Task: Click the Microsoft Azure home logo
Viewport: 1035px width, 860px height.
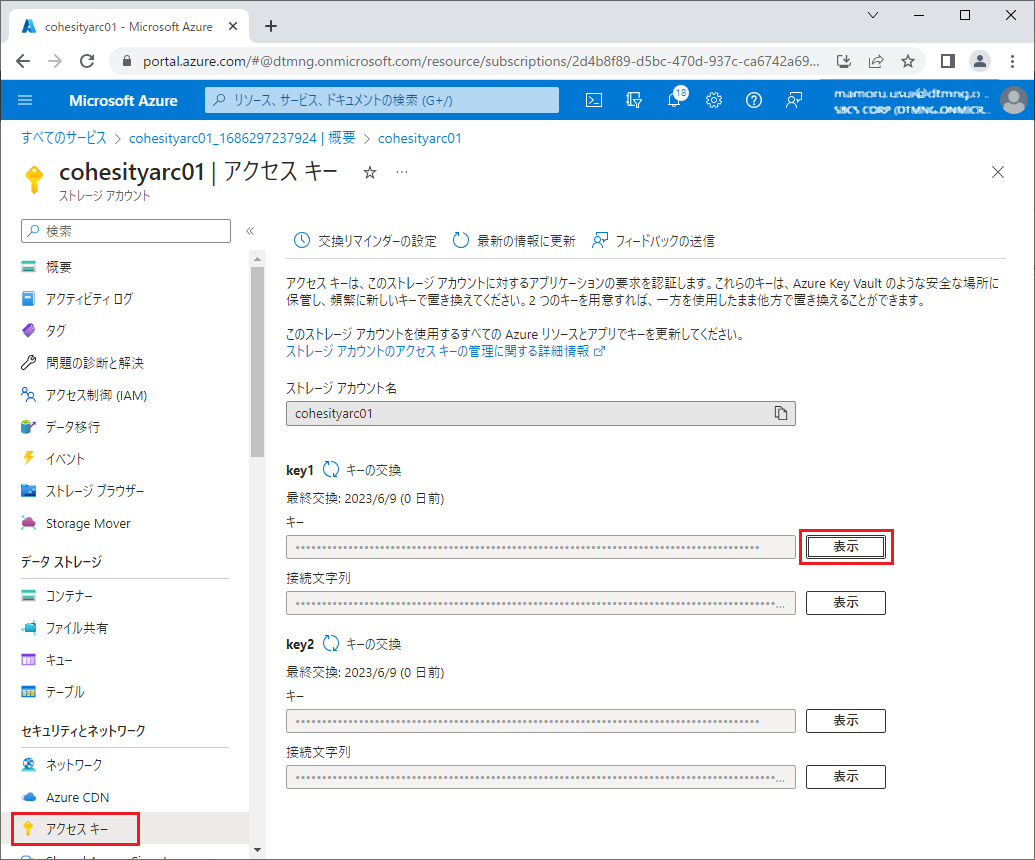Action: pyautogui.click(x=123, y=100)
